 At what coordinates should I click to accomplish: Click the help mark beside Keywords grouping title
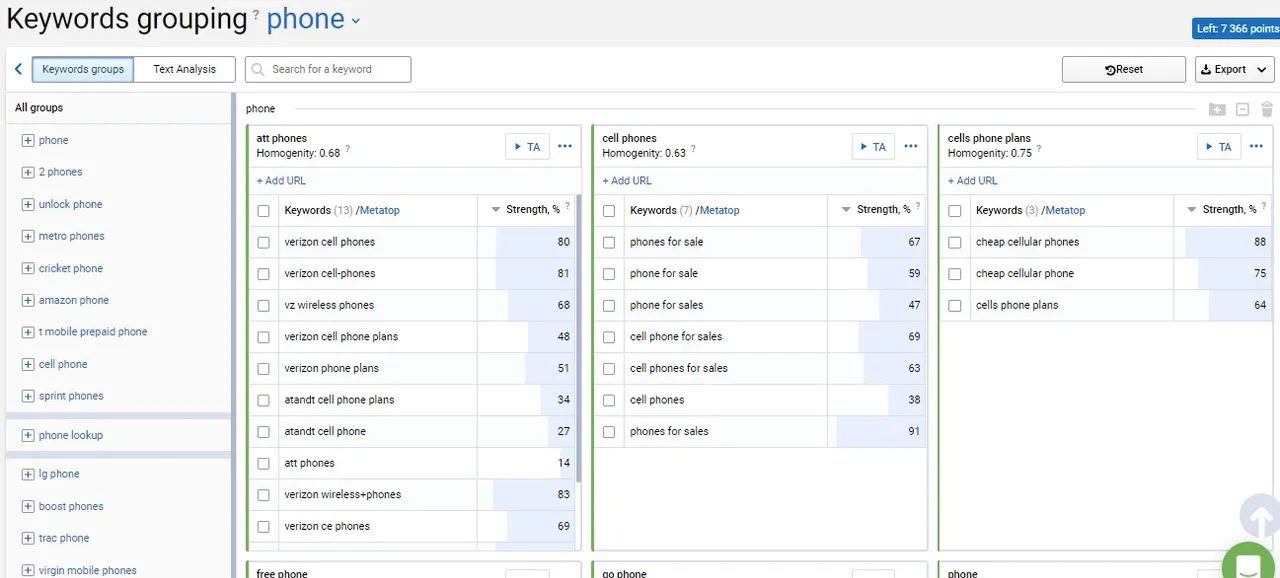point(256,14)
